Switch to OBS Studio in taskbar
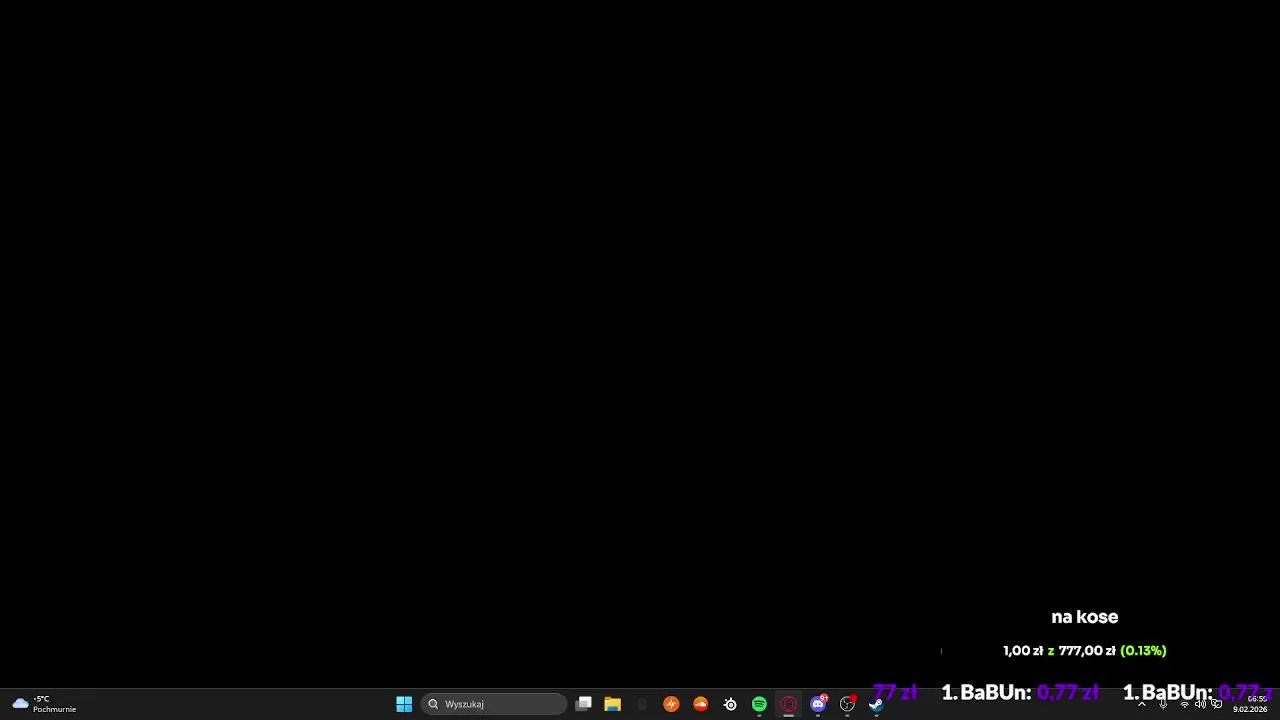The height and width of the screenshot is (720, 1280). 847,704
